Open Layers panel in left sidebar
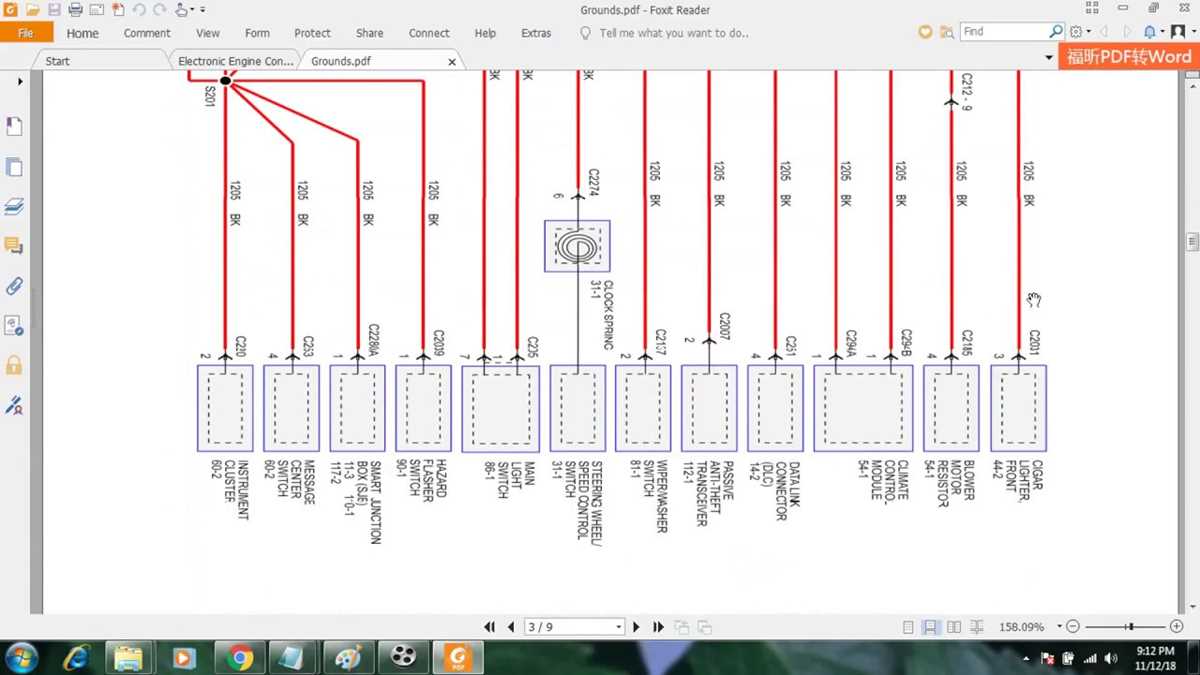 14,207
